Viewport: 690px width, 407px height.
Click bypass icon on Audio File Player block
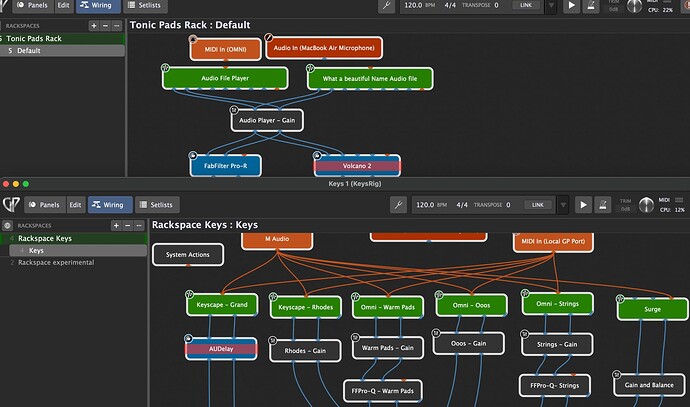[x=165, y=68]
